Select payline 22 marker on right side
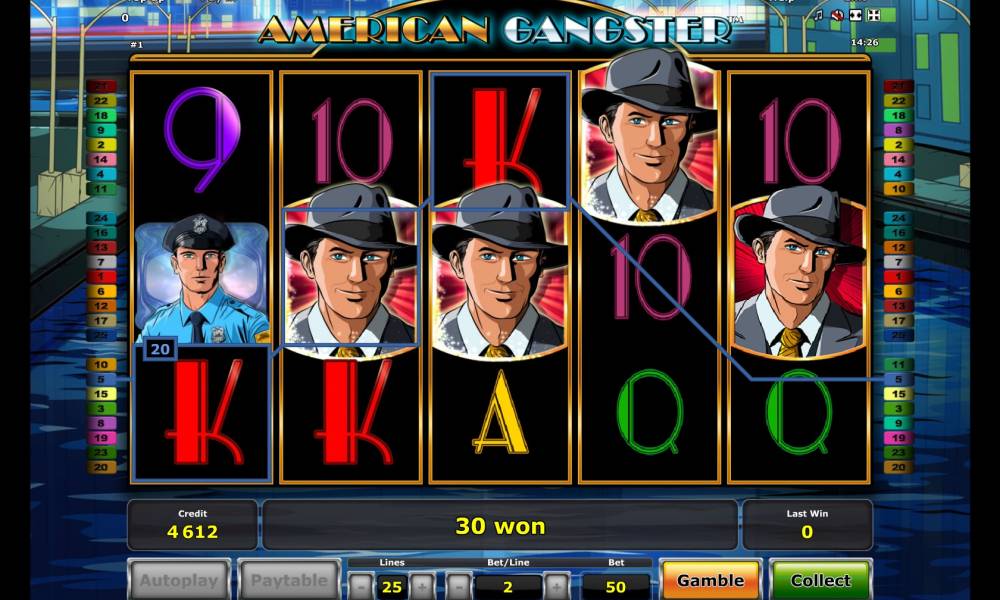Viewport: 1000px width, 600px height. (x=898, y=101)
